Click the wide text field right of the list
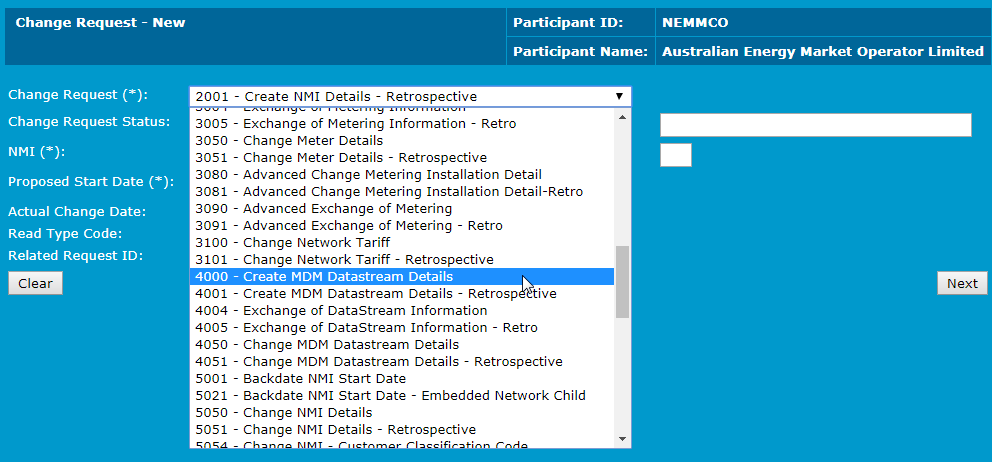992x462 pixels. click(815, 125)
